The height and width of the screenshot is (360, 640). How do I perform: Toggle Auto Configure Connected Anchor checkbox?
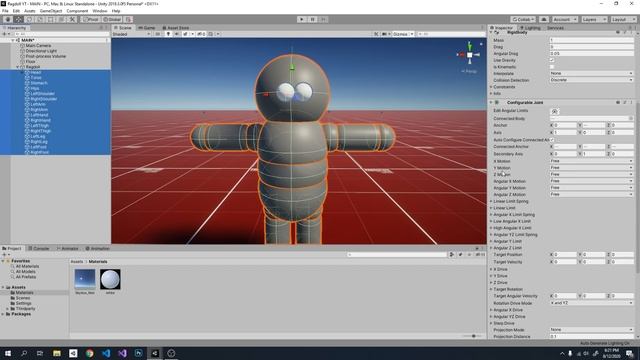click(x=552, y=140)
